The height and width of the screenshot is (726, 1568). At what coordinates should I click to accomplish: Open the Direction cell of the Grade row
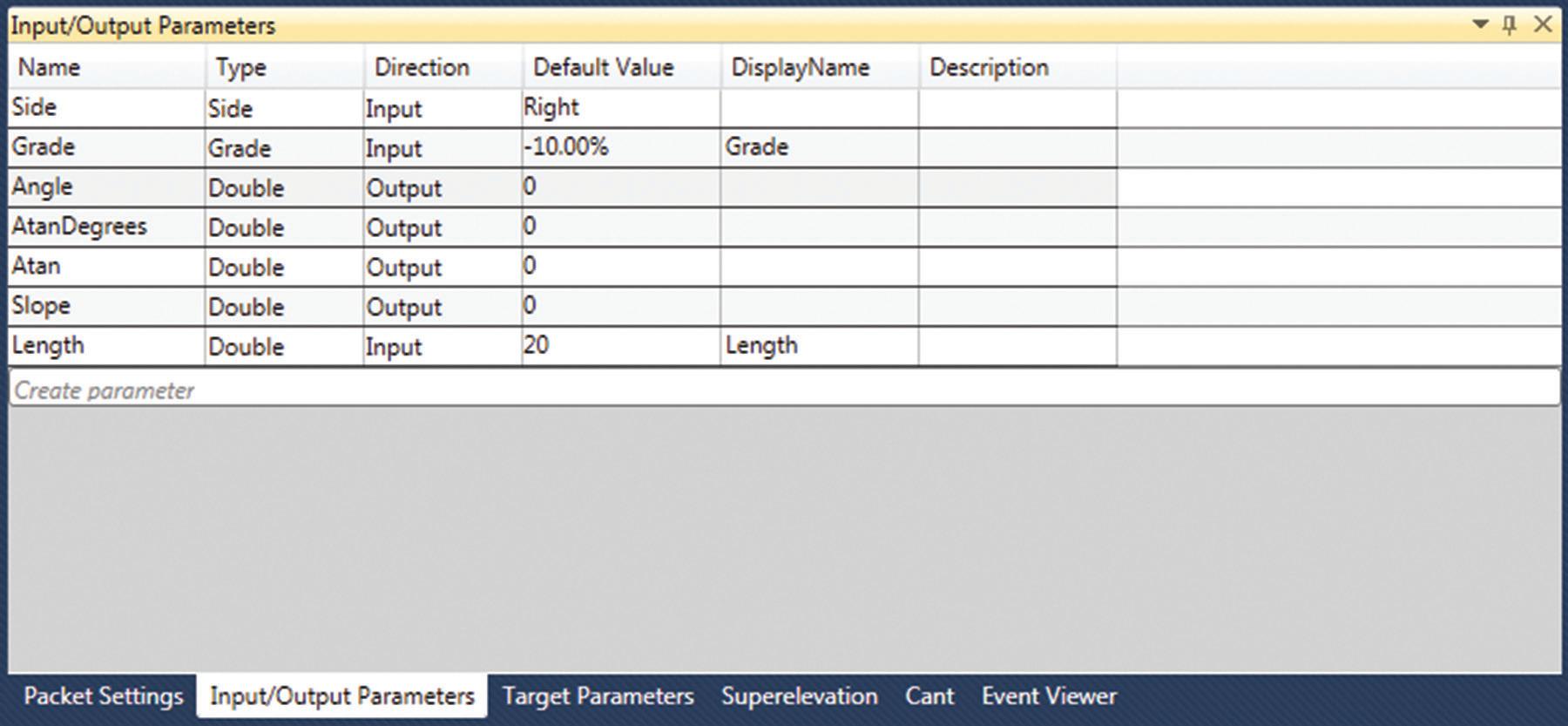point(443,147)
